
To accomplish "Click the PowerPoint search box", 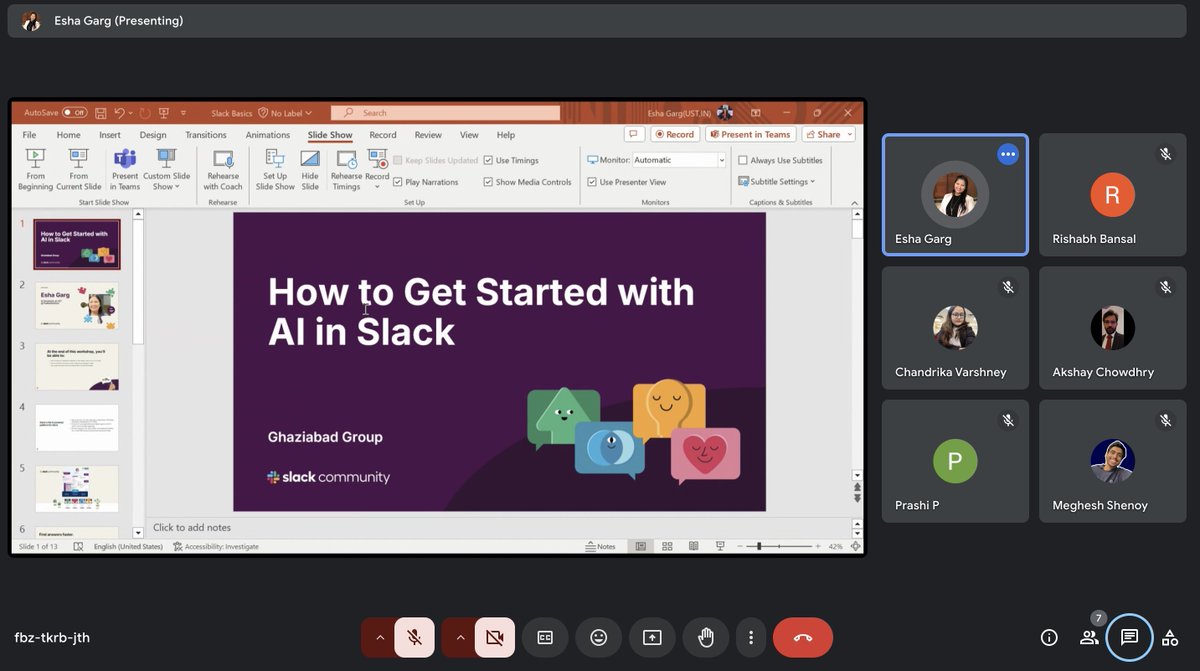I will [x=445, y=113].
